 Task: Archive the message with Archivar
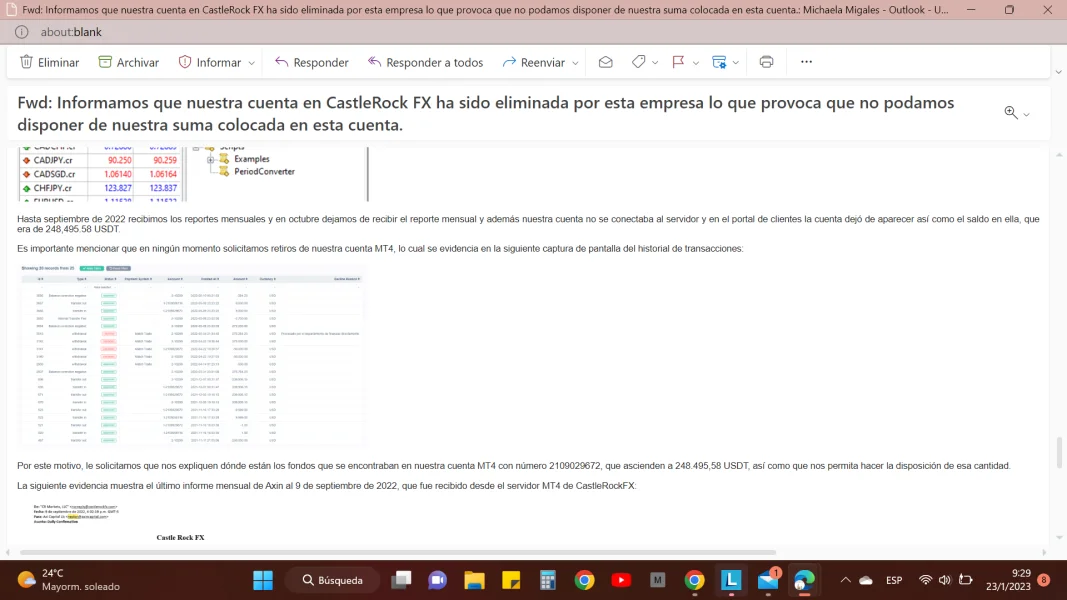(129, 62)
